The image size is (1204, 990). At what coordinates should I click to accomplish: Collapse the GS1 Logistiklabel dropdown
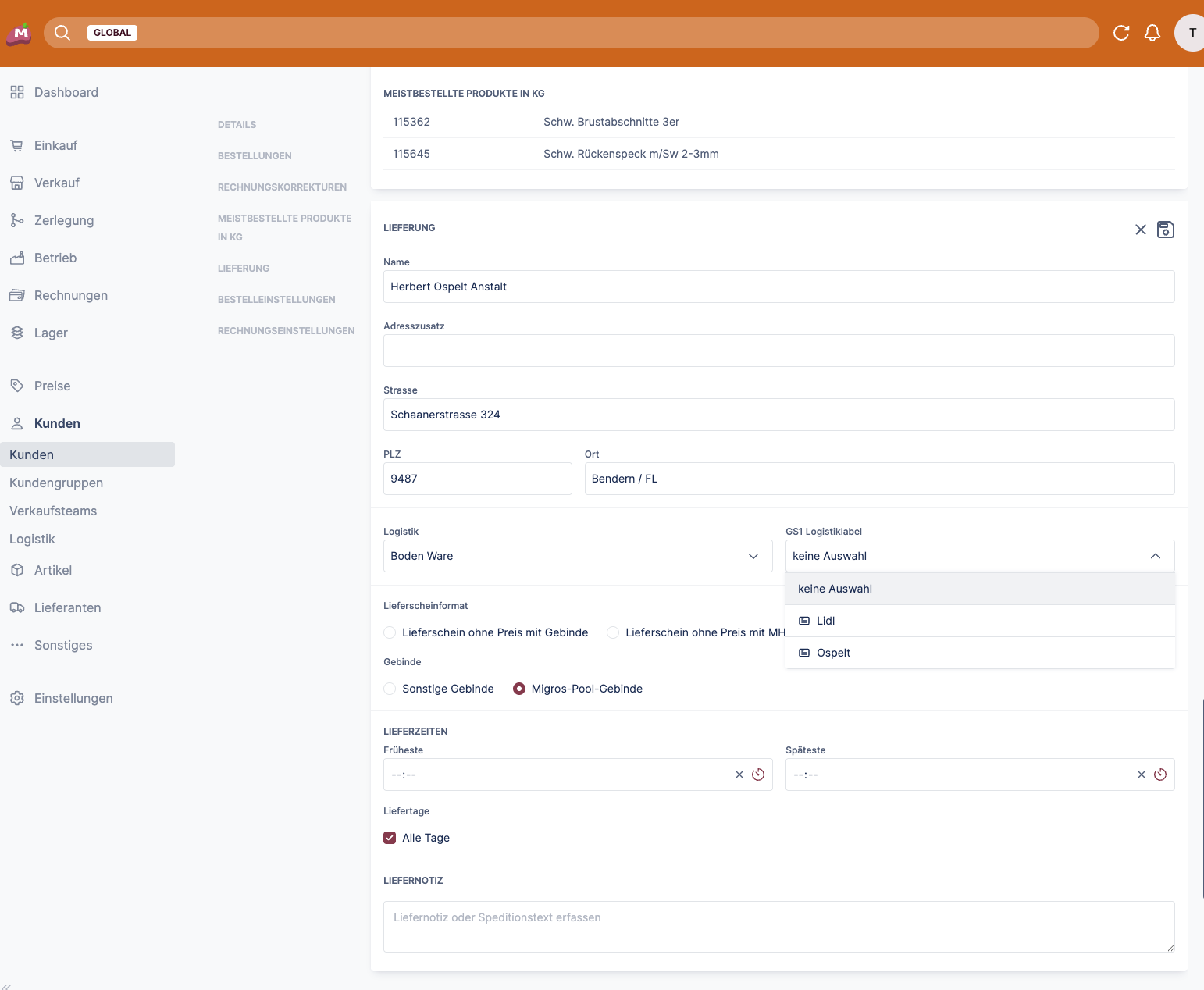[1155, 556]
